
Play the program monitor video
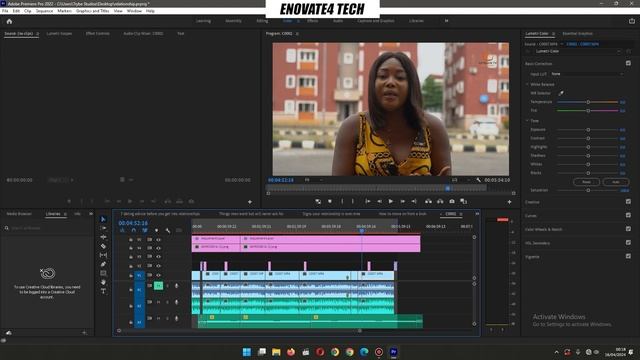pos(391,201)
